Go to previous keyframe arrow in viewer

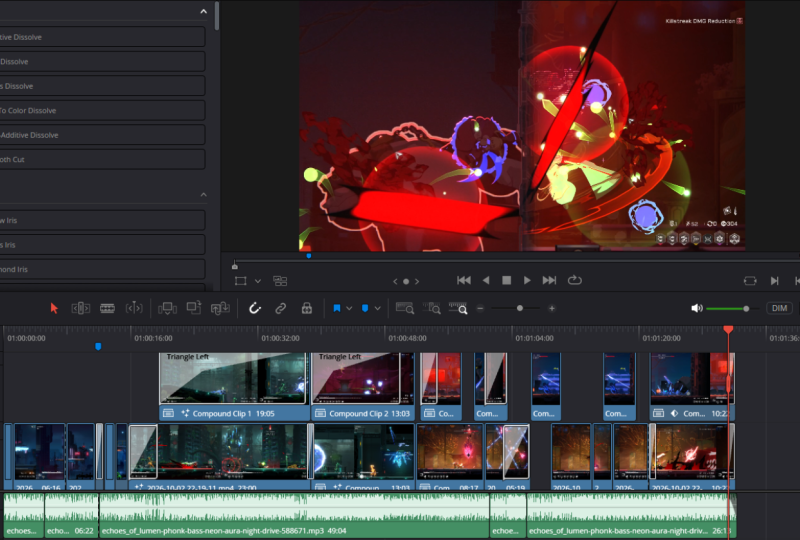tap(395, 281)
